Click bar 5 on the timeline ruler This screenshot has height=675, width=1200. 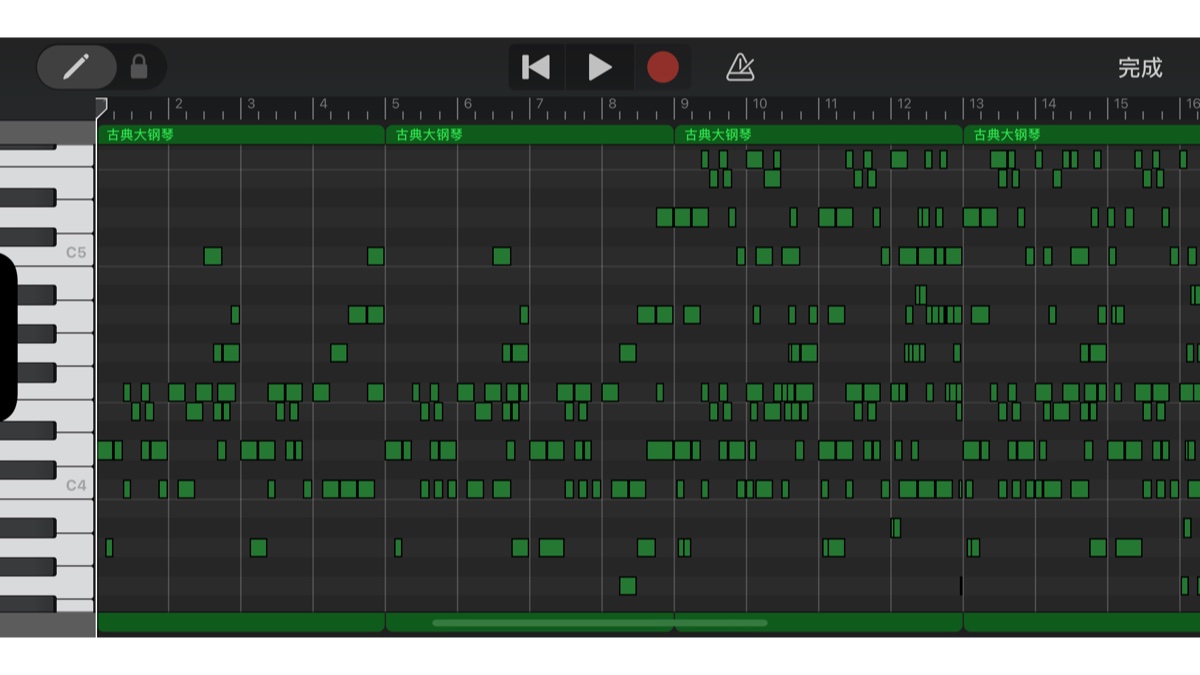click(394, 105)
